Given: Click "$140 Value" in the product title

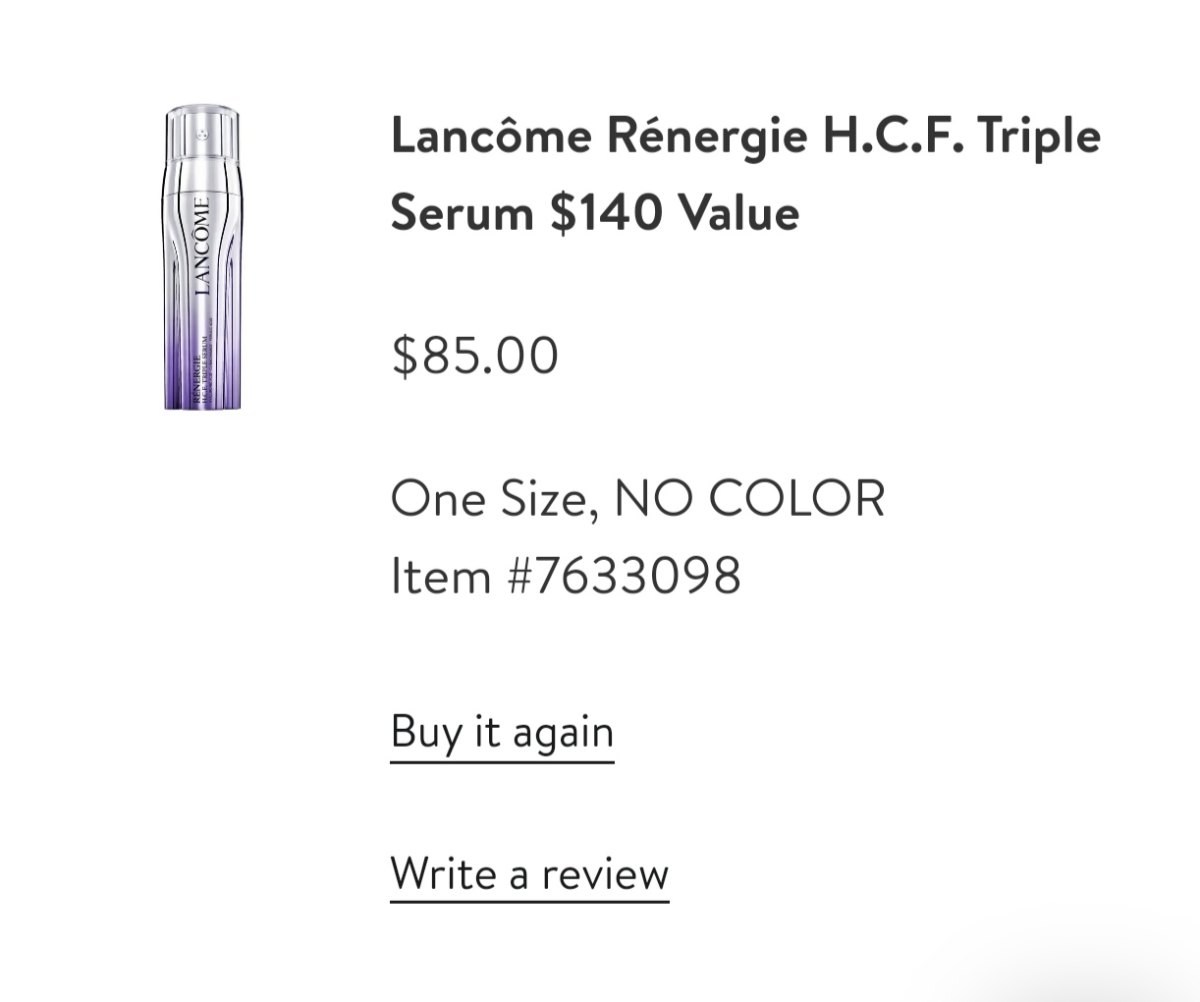Looking at the screenshot, I should (675, 212).
